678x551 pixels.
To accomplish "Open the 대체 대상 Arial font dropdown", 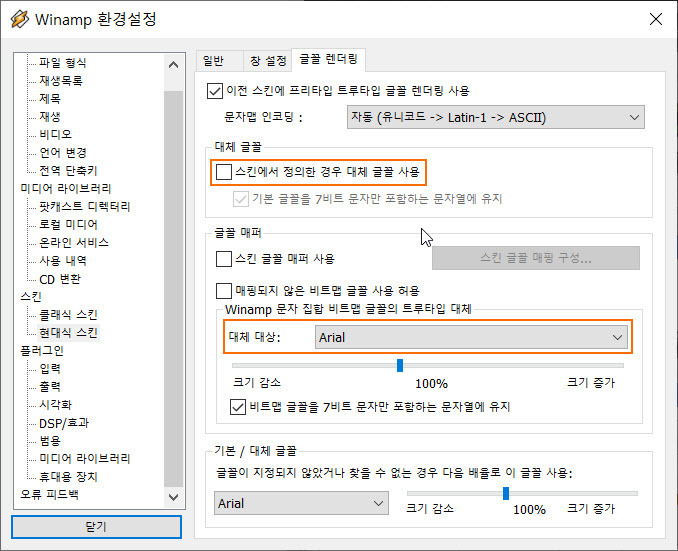I will click(471, 337).
